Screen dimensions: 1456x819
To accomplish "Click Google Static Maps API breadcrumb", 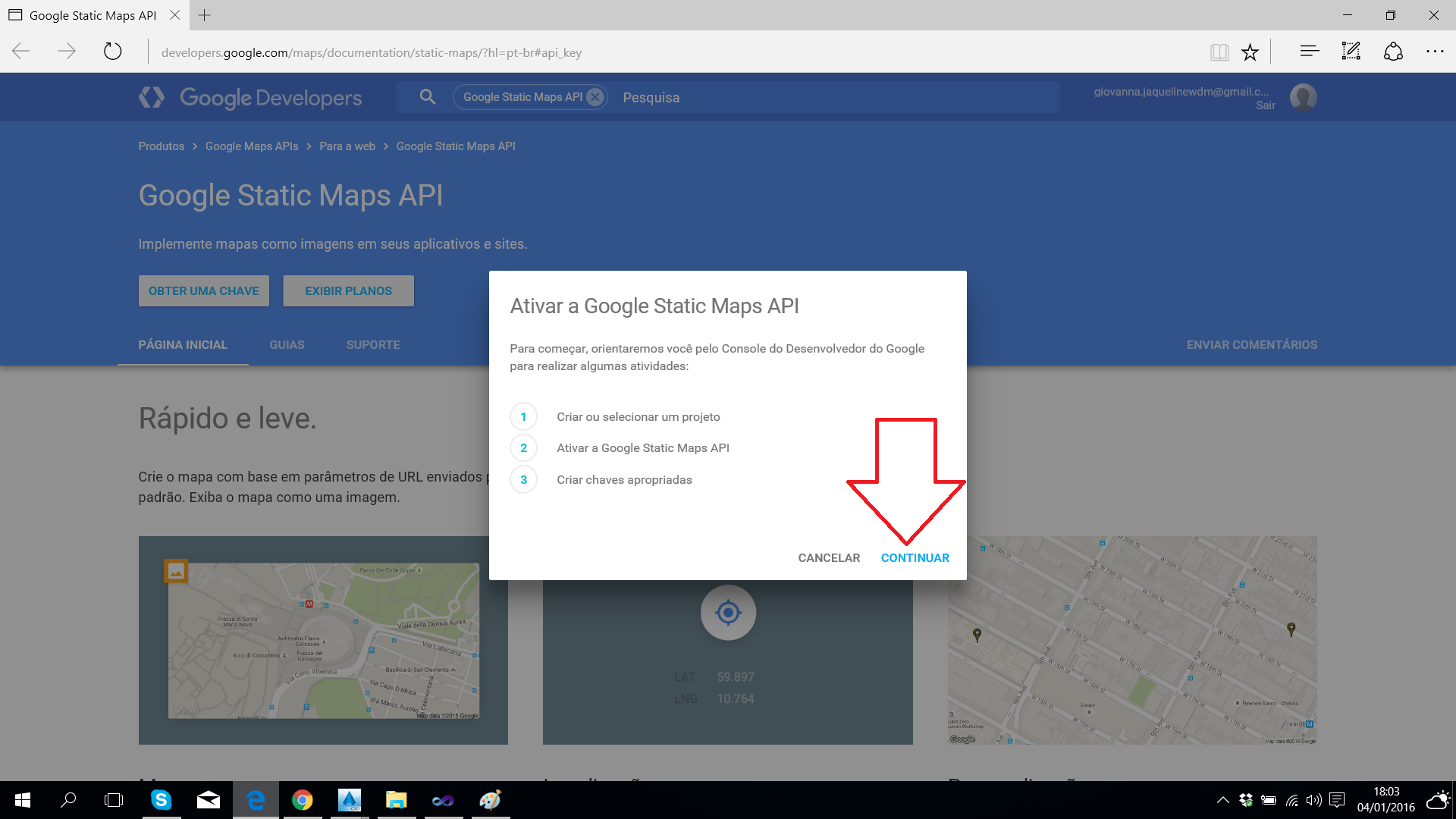I will (x=456, y=146).
